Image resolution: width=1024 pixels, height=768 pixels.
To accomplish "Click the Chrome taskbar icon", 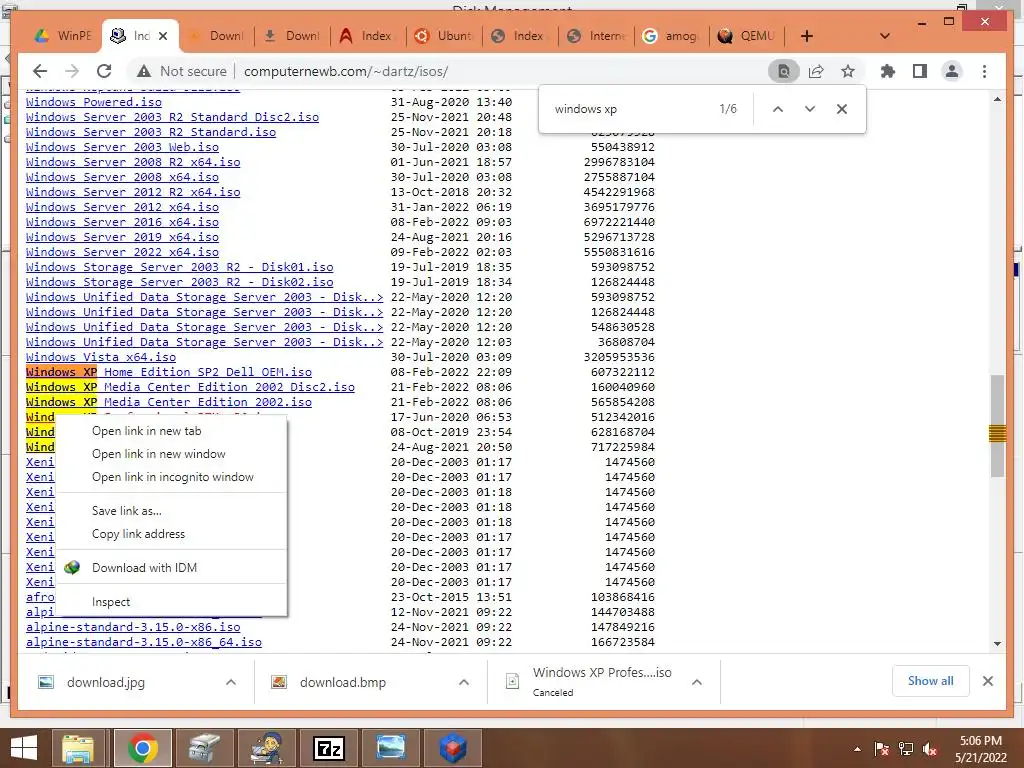I will click(142, 748).
